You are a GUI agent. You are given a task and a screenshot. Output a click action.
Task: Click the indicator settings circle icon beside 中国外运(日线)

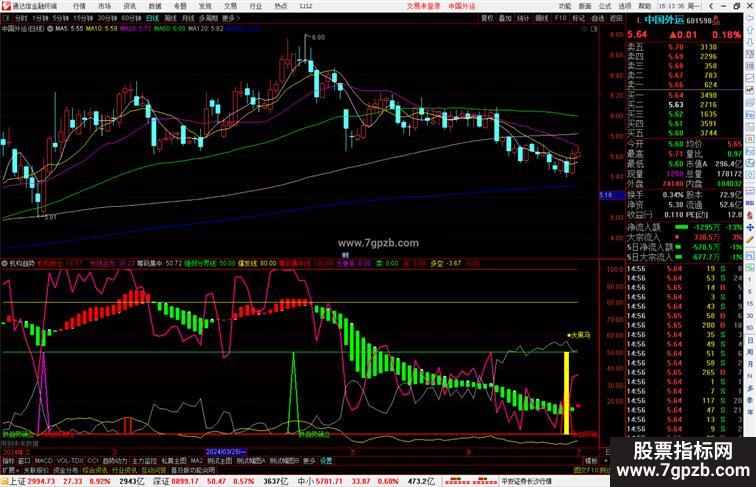pos(50,29)
